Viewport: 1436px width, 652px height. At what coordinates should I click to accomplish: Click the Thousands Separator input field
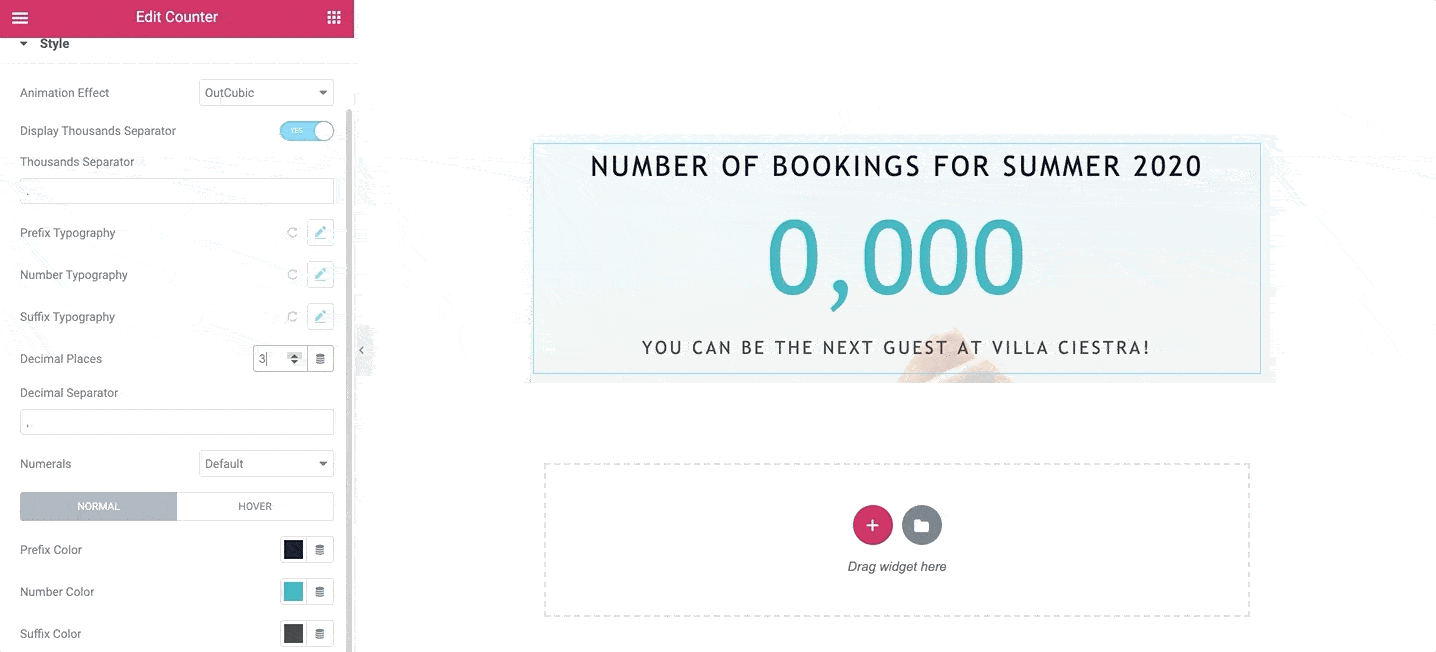click(177, 191)
